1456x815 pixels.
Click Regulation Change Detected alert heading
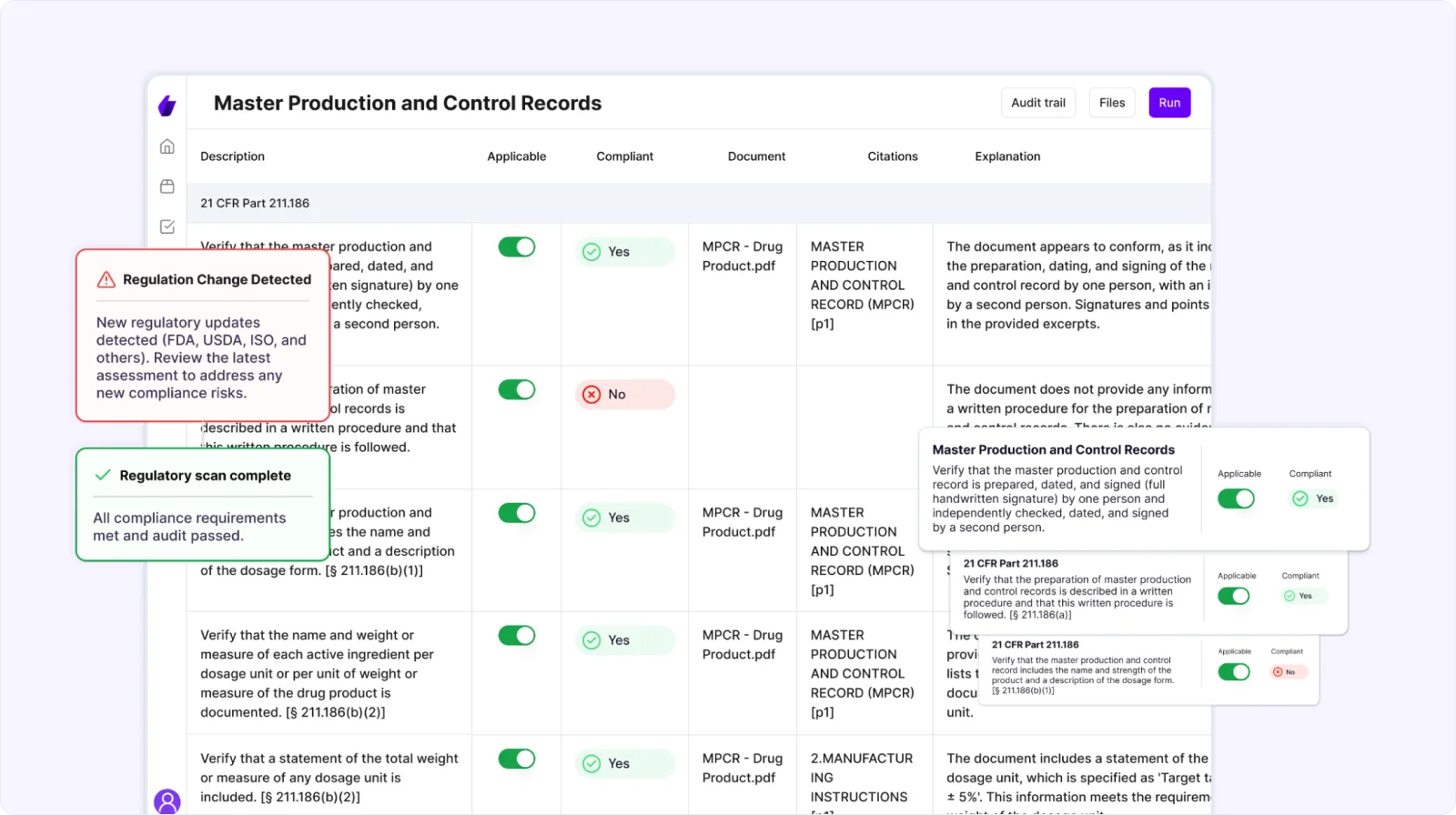pos(217,279)
